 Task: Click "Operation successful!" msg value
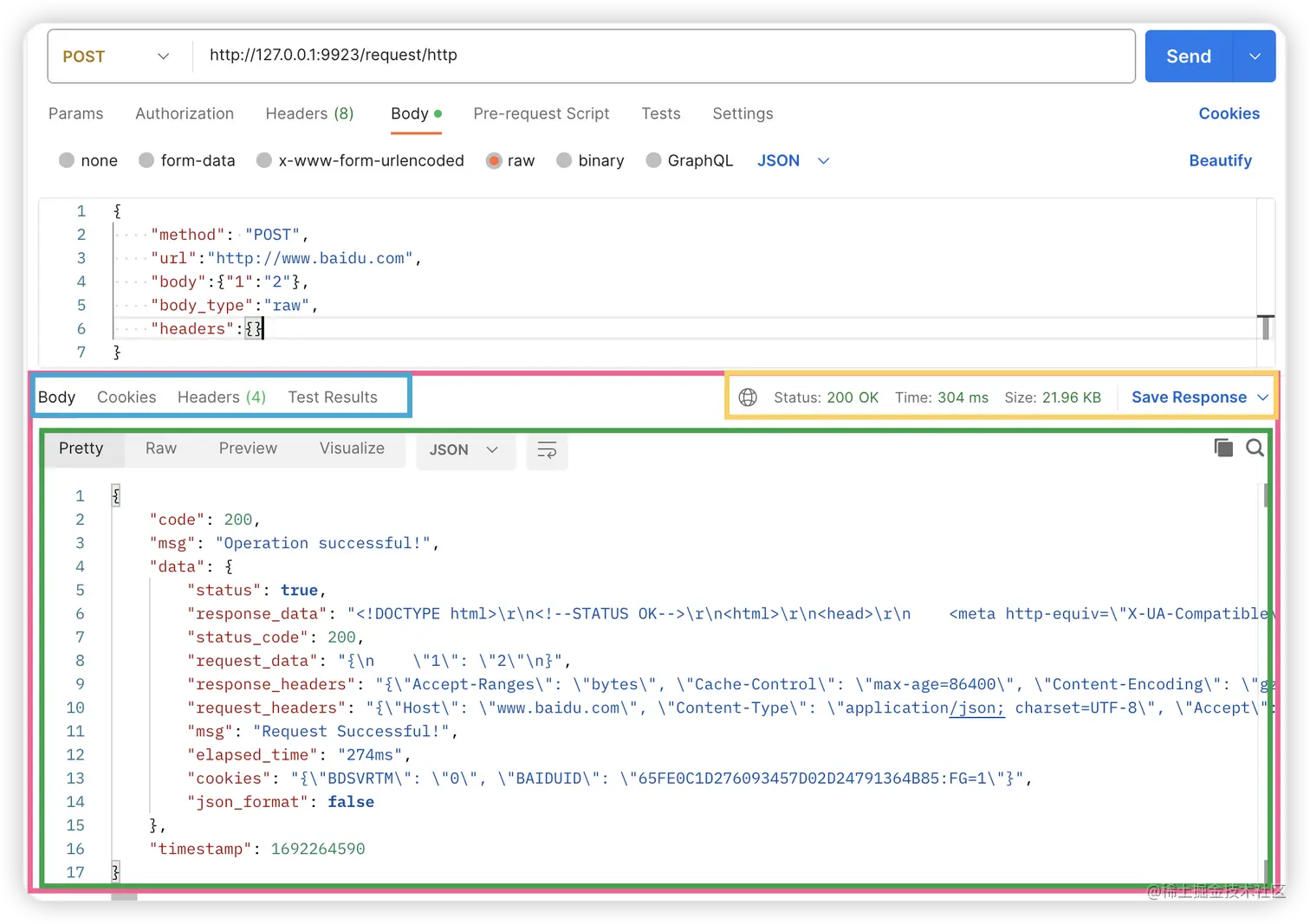[323, 543]
